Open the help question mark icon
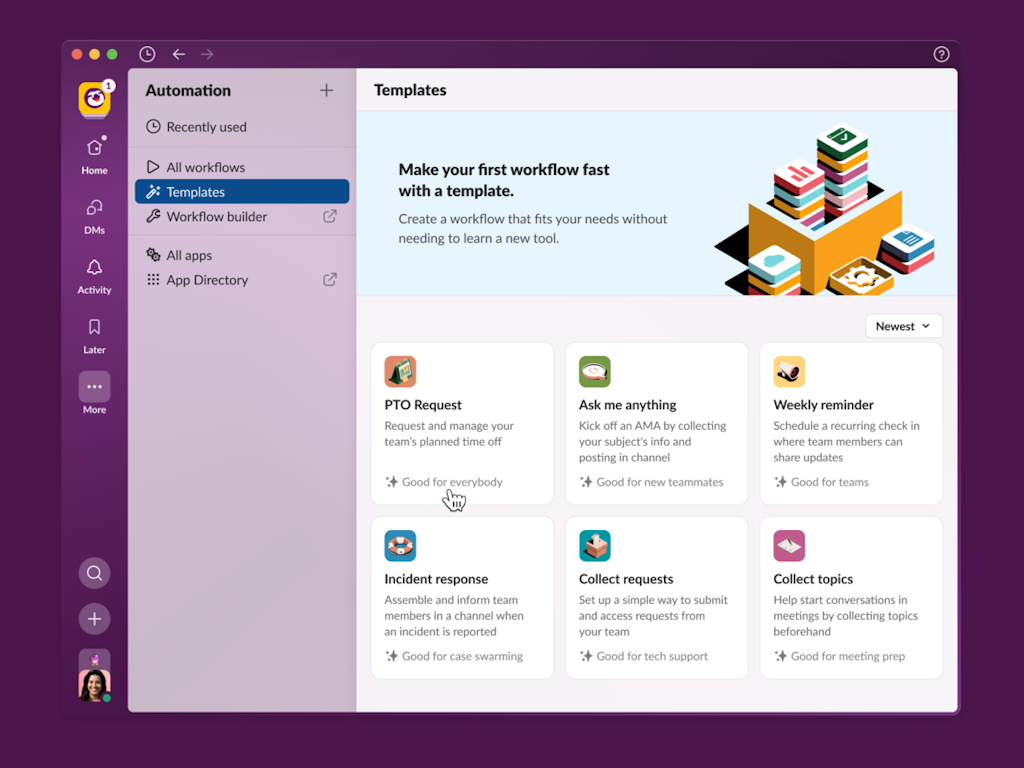This screenshot has height=768, width=1024. click(941, 54)
